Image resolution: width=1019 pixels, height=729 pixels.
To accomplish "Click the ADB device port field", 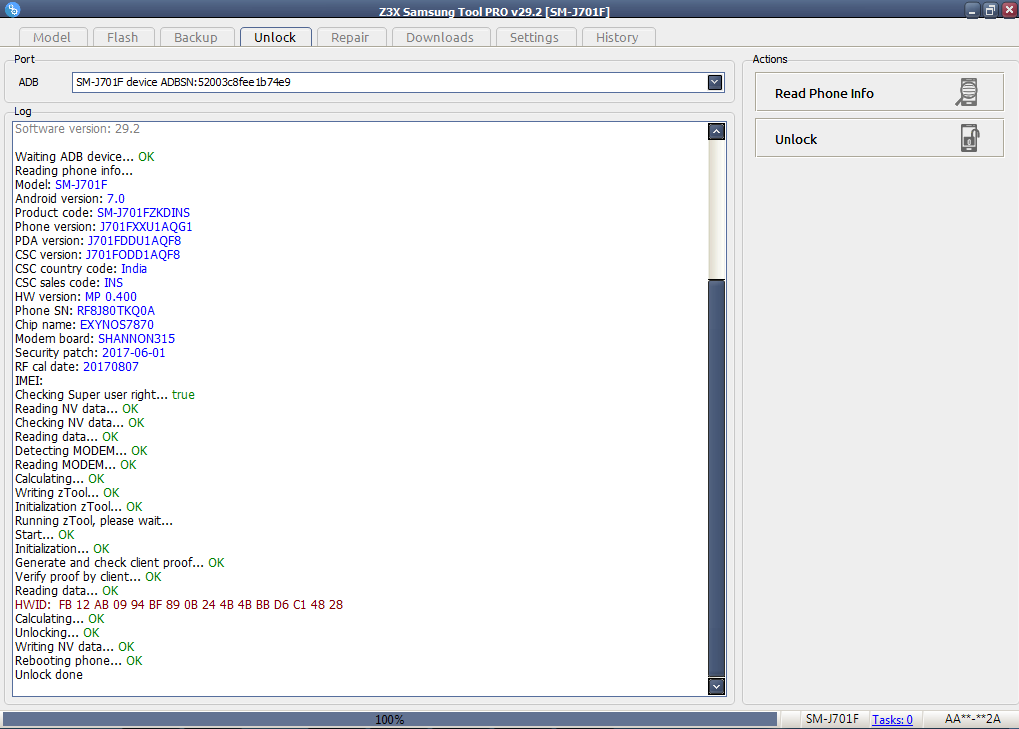I will pyautogui.click(x=398, y=83).
